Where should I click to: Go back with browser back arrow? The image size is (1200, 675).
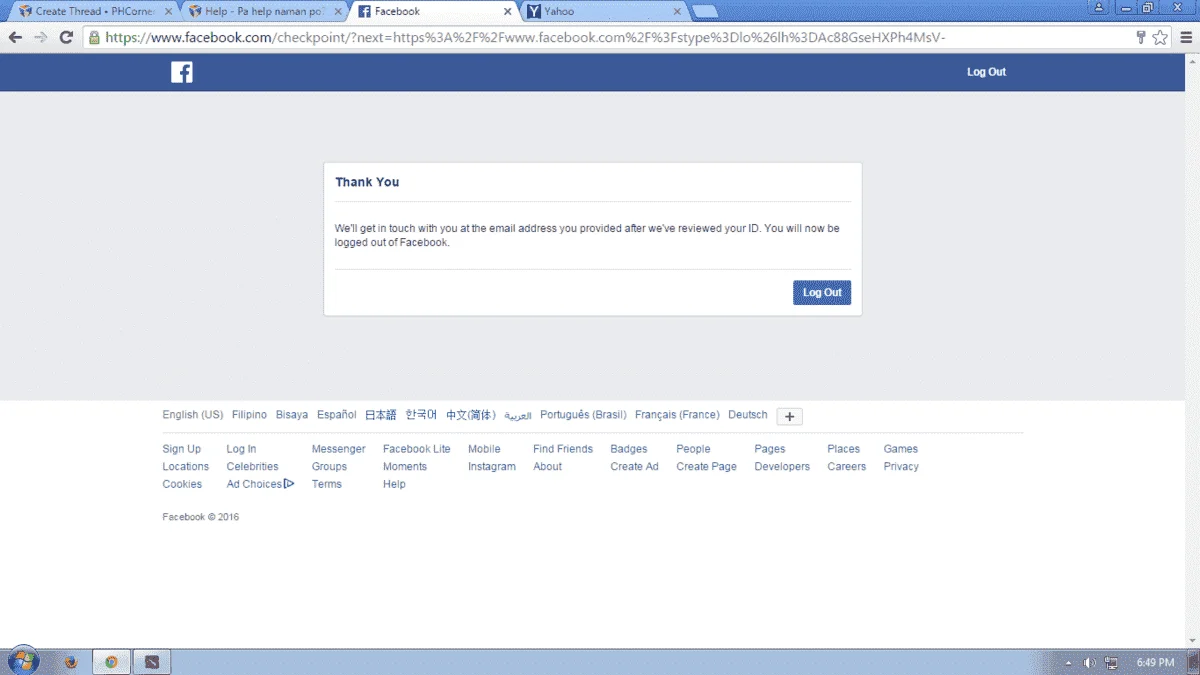click(x=15, y=37)
